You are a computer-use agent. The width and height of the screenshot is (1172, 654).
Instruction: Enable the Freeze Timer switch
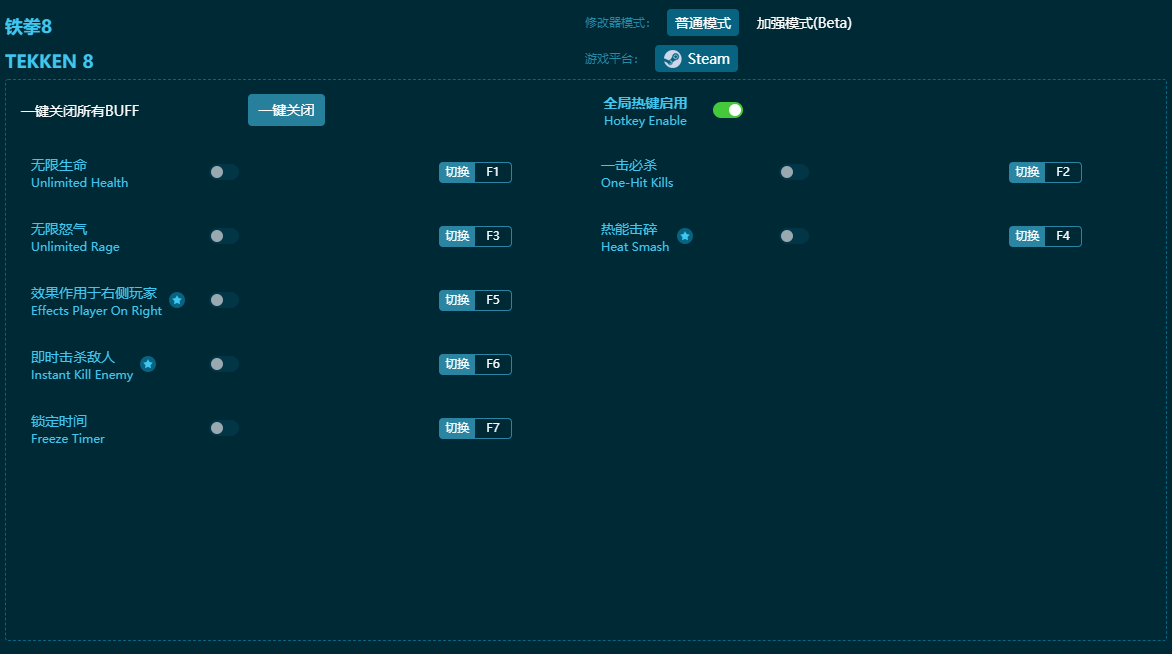pos(224,428)
